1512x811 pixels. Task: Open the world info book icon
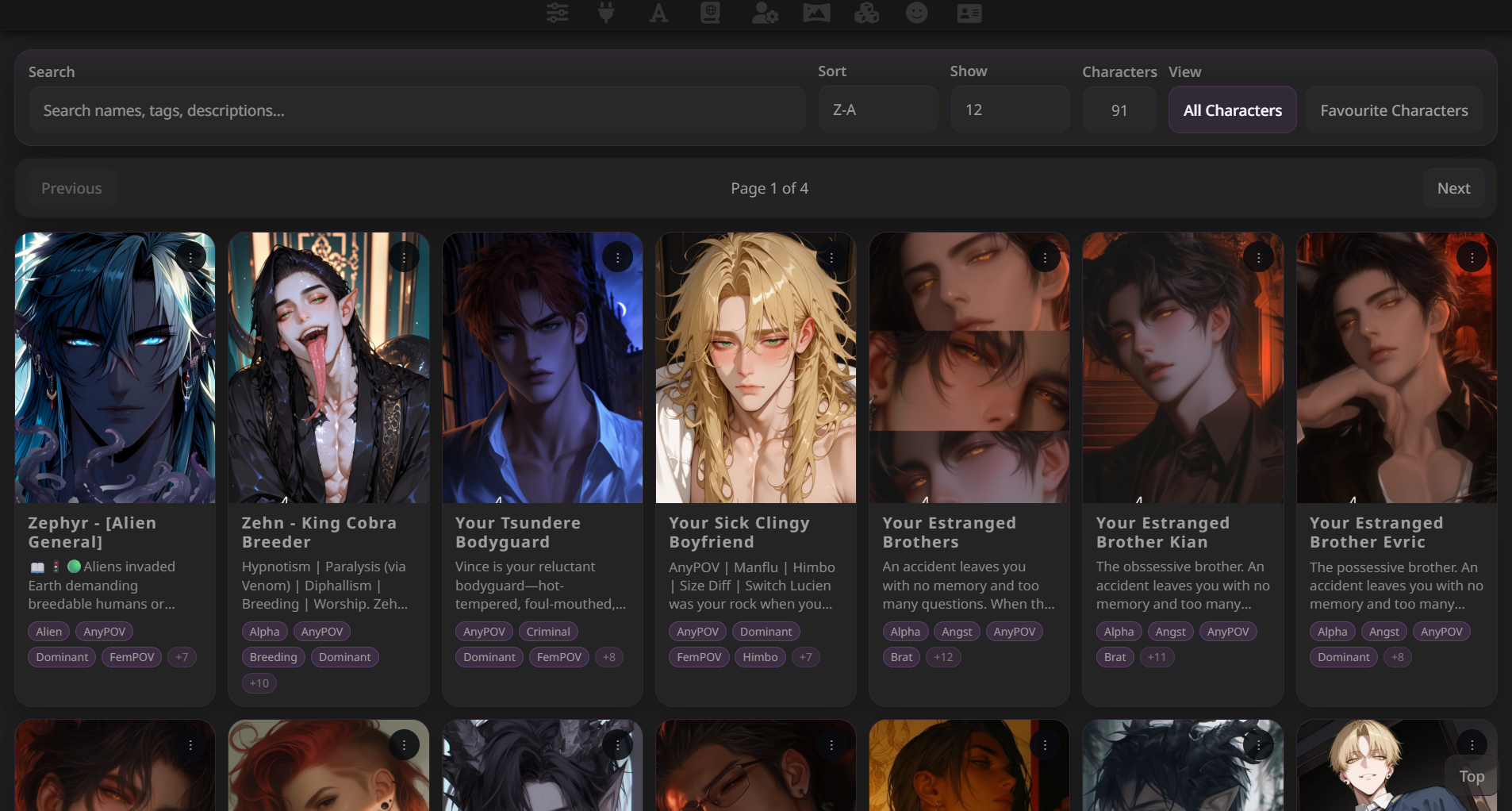click(x=711, y=13)
